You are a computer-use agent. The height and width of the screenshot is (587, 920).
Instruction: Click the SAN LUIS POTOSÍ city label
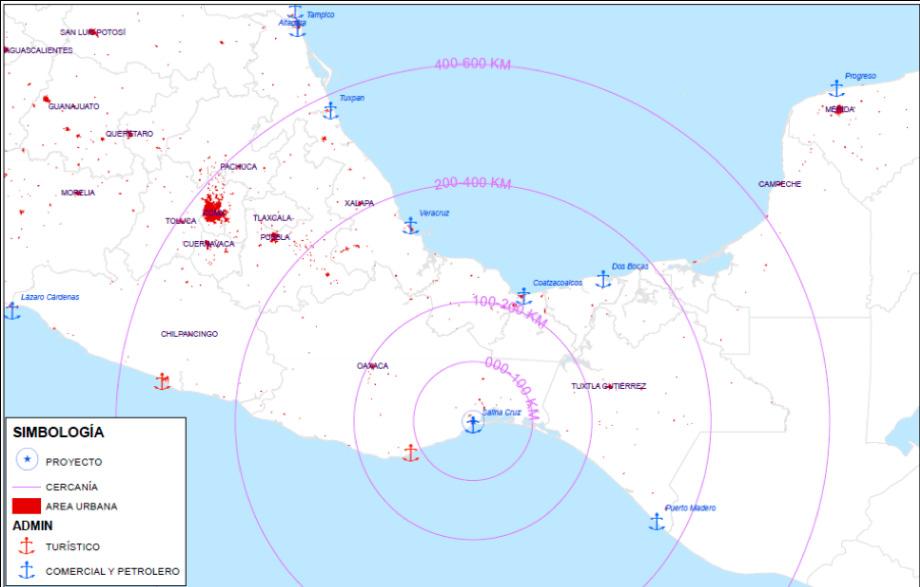point(93,32)
